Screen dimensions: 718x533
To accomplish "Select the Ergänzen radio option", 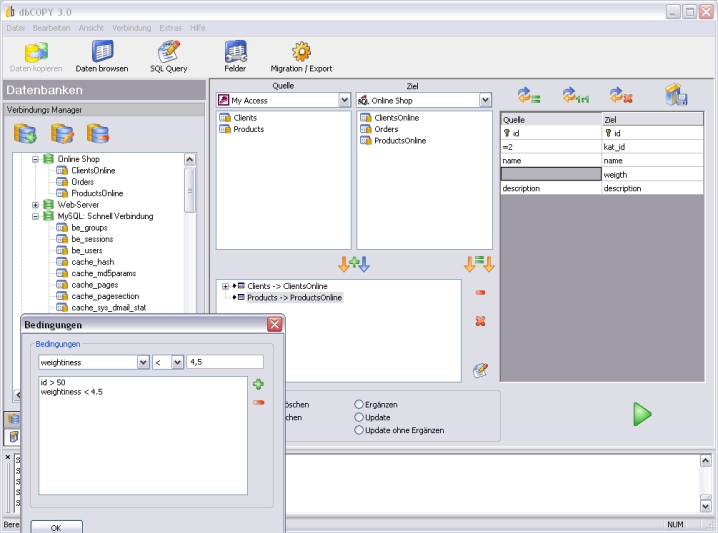I will point(360,405).
